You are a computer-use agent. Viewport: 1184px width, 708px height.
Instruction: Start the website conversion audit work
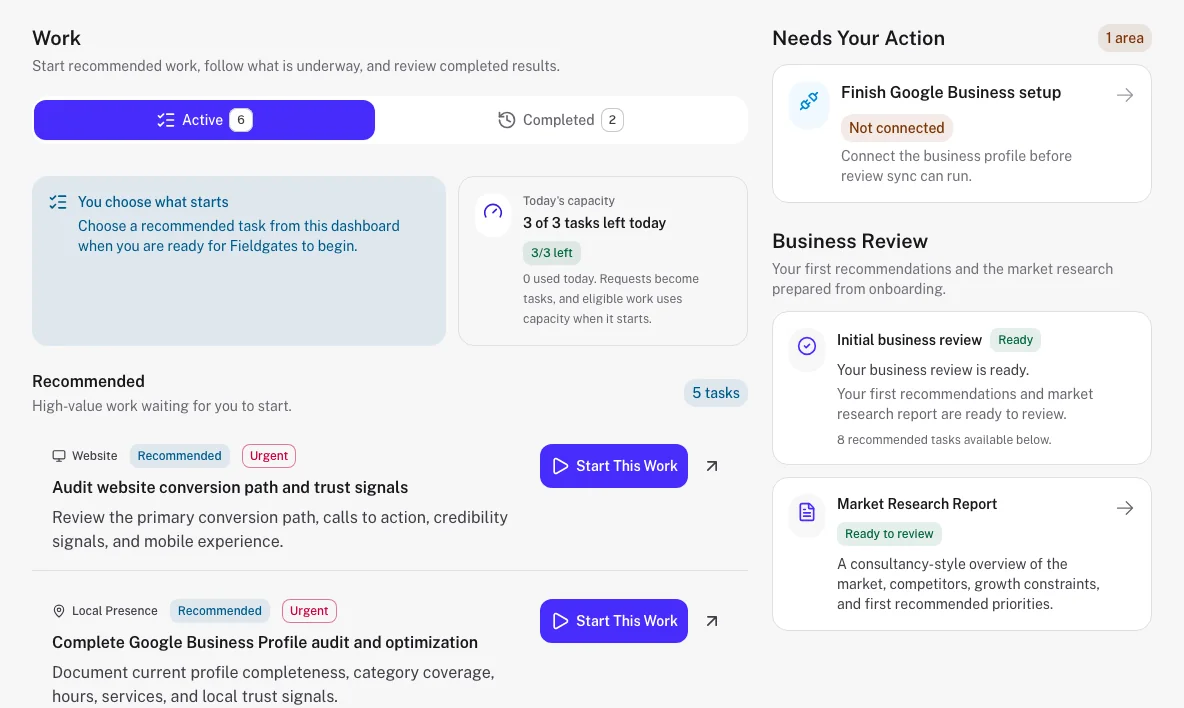(614, 466)
